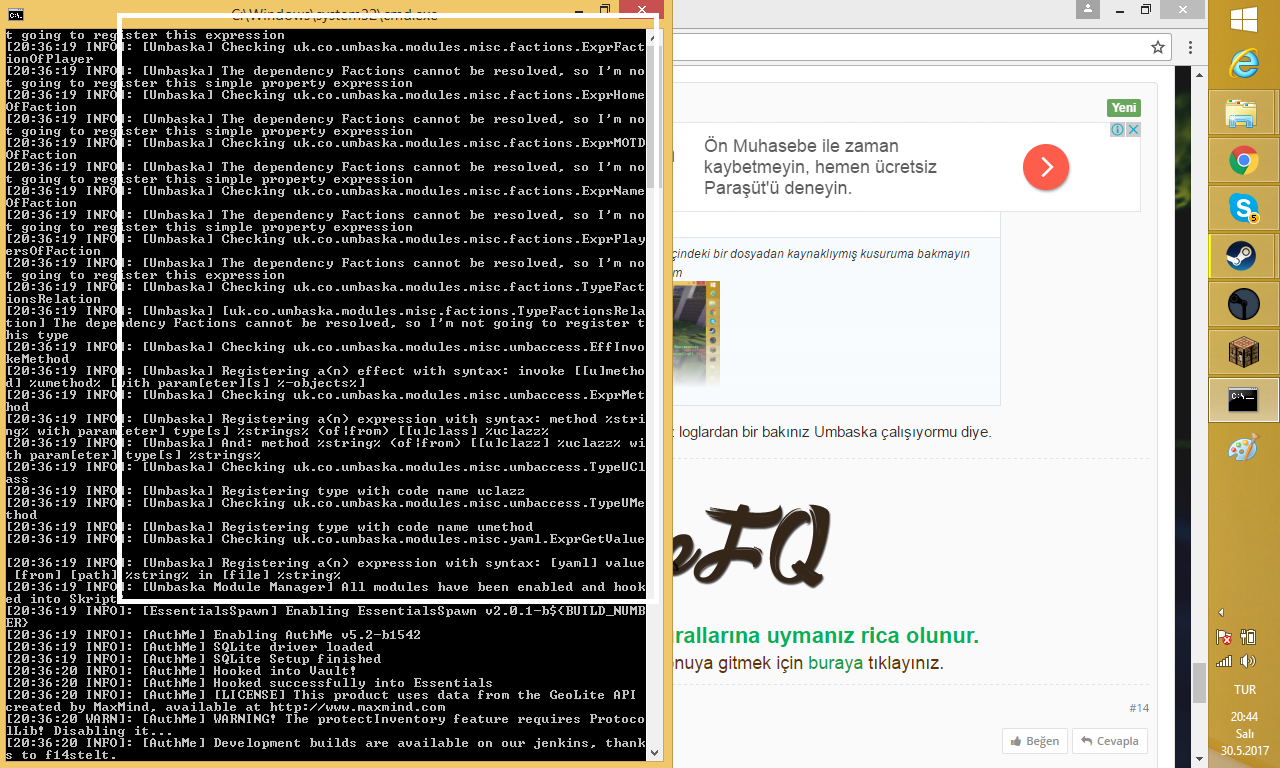Click the Chrome page scrollbar thumb
Screen dimensions: 1280x768
coord(1199,683)
